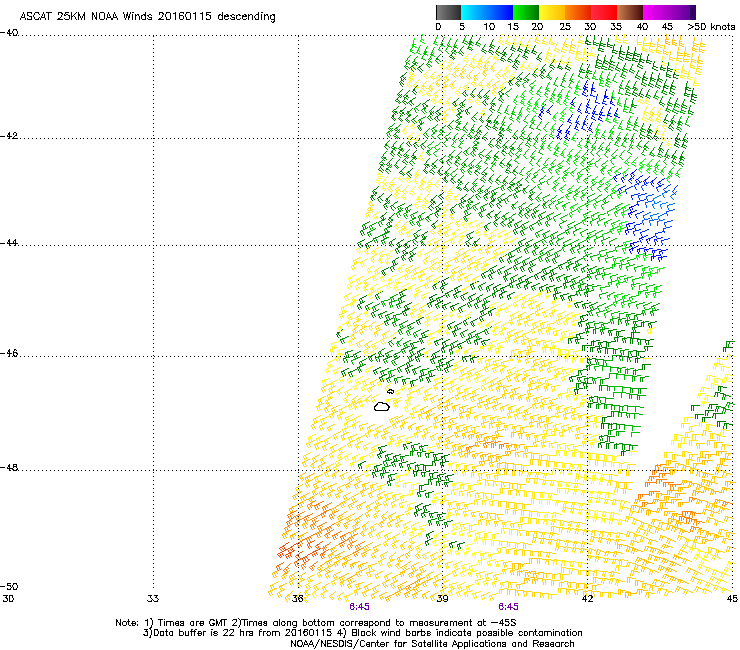Click the latitude axis label '-46'
740x650 pixels.
point(9,353)
